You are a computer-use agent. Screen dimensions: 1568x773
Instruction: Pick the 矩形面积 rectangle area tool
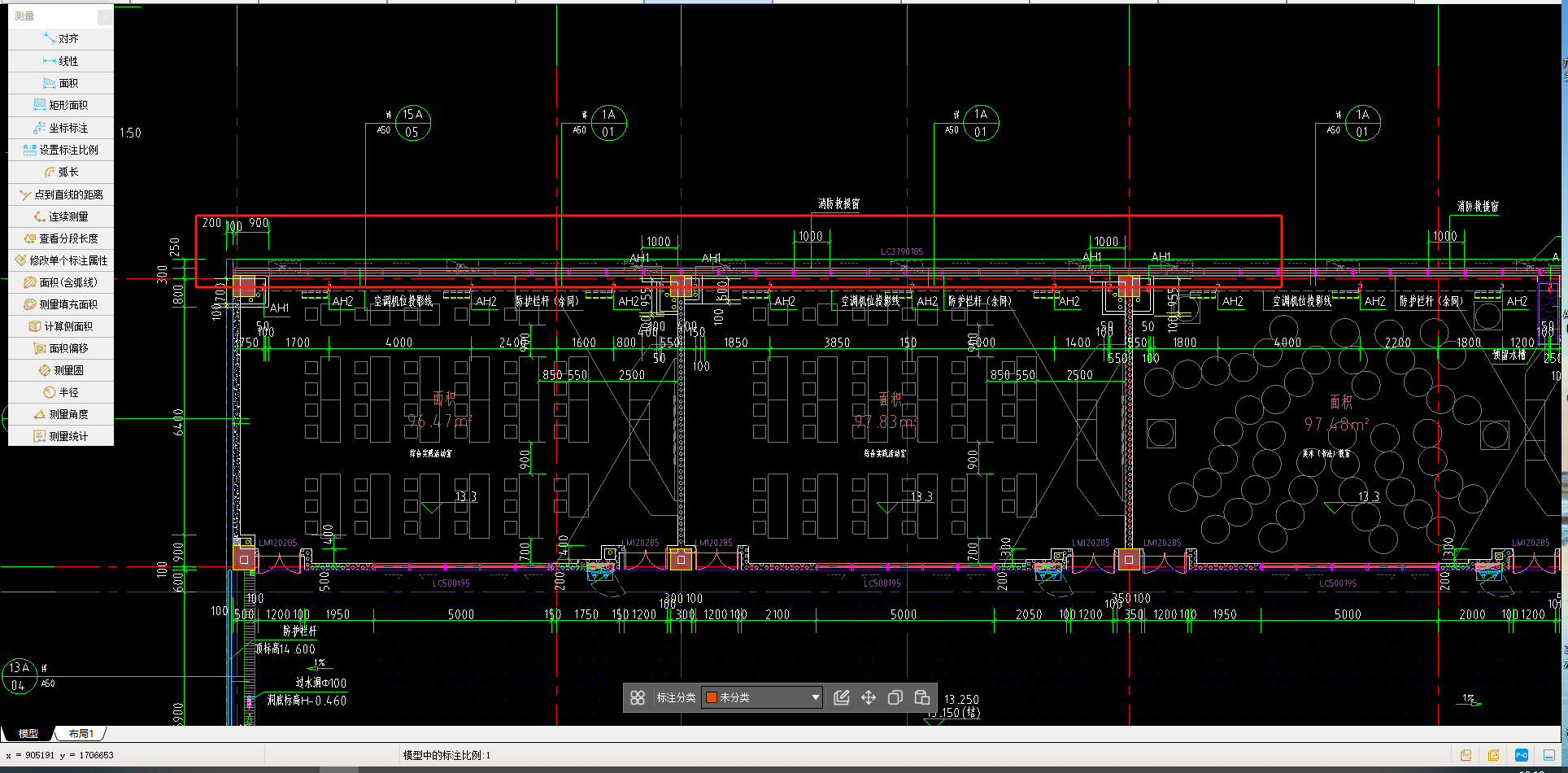pyautogui.click(x=61, y=105)
